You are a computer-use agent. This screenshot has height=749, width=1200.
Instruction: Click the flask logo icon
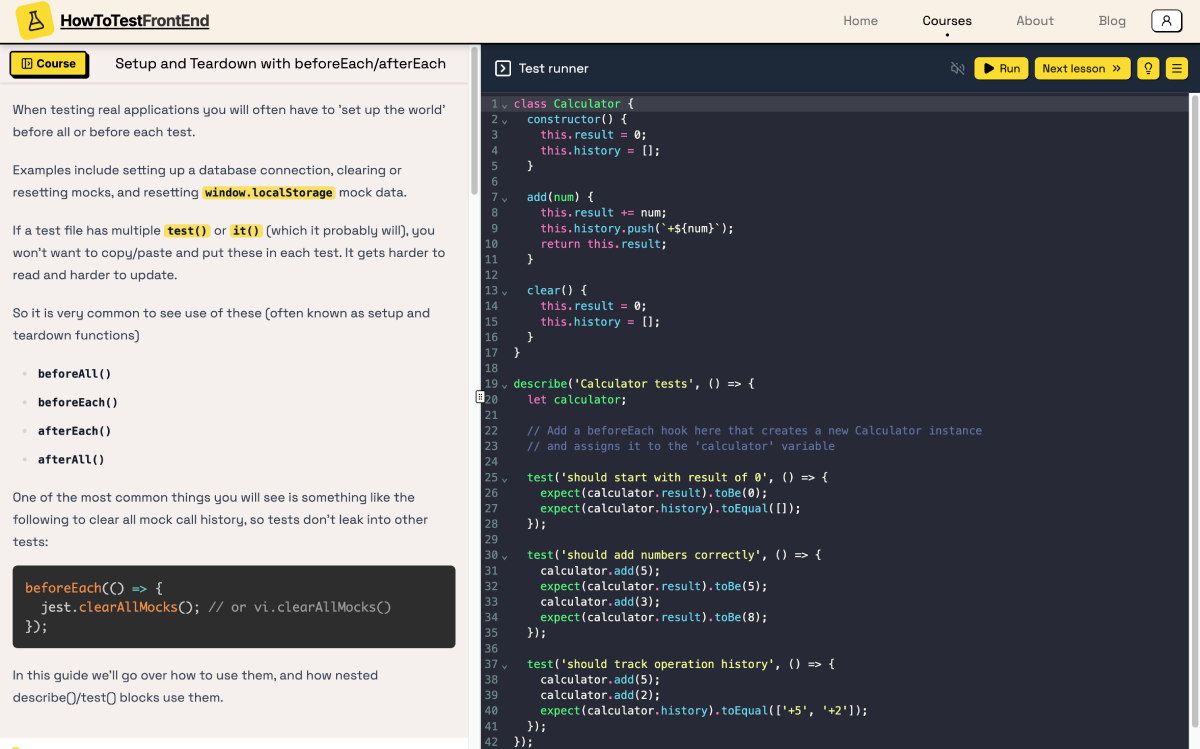[33, 20]
